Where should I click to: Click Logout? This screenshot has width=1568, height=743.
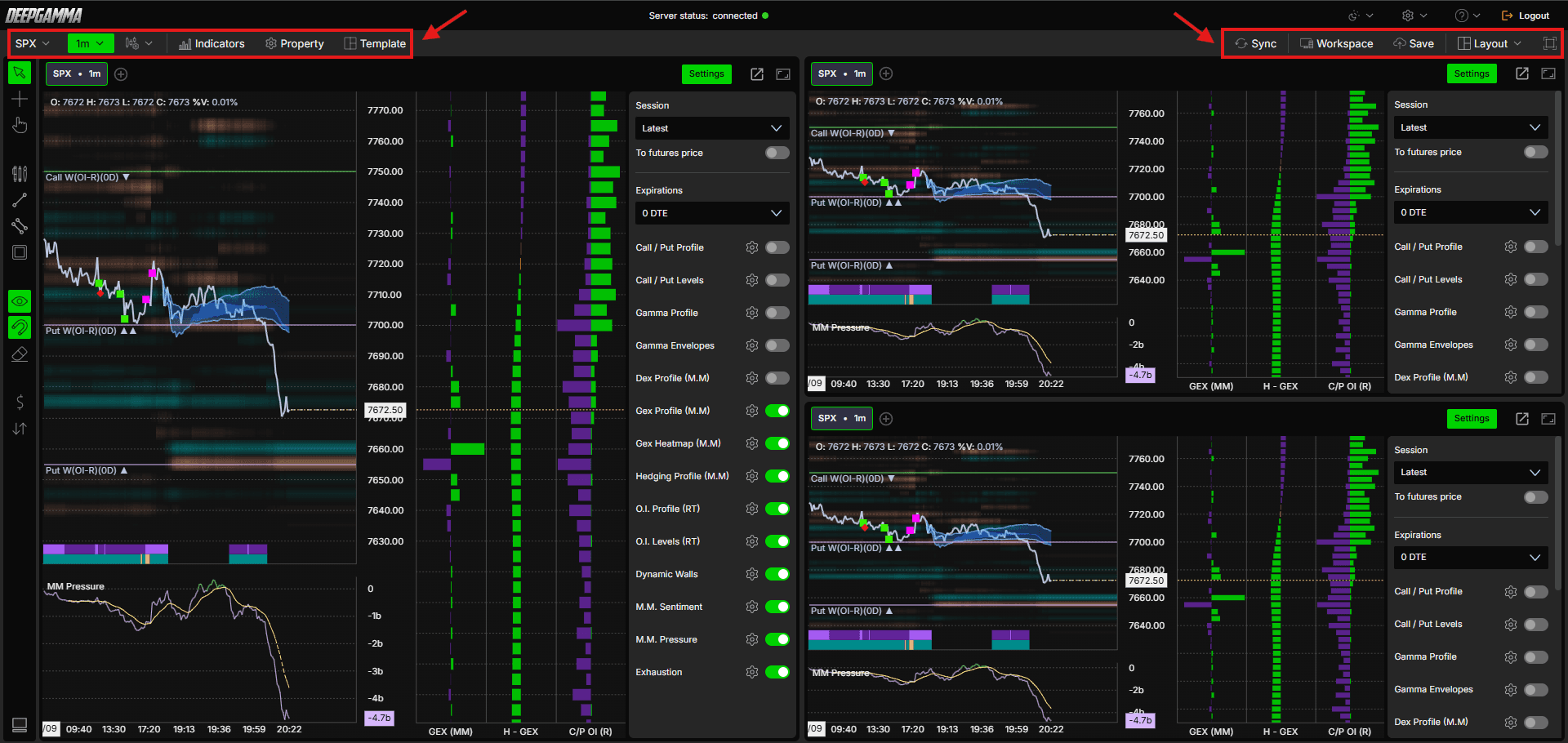pos(1525,16)
